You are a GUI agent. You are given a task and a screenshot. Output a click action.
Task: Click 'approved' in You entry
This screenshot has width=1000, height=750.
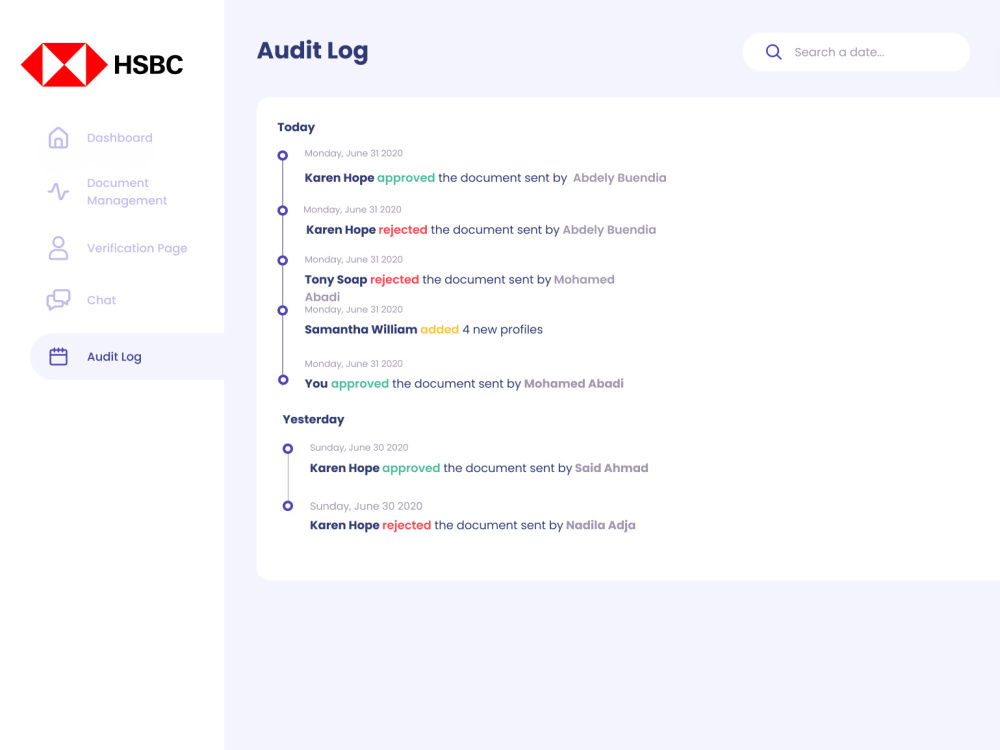click(x=360, y=384)
